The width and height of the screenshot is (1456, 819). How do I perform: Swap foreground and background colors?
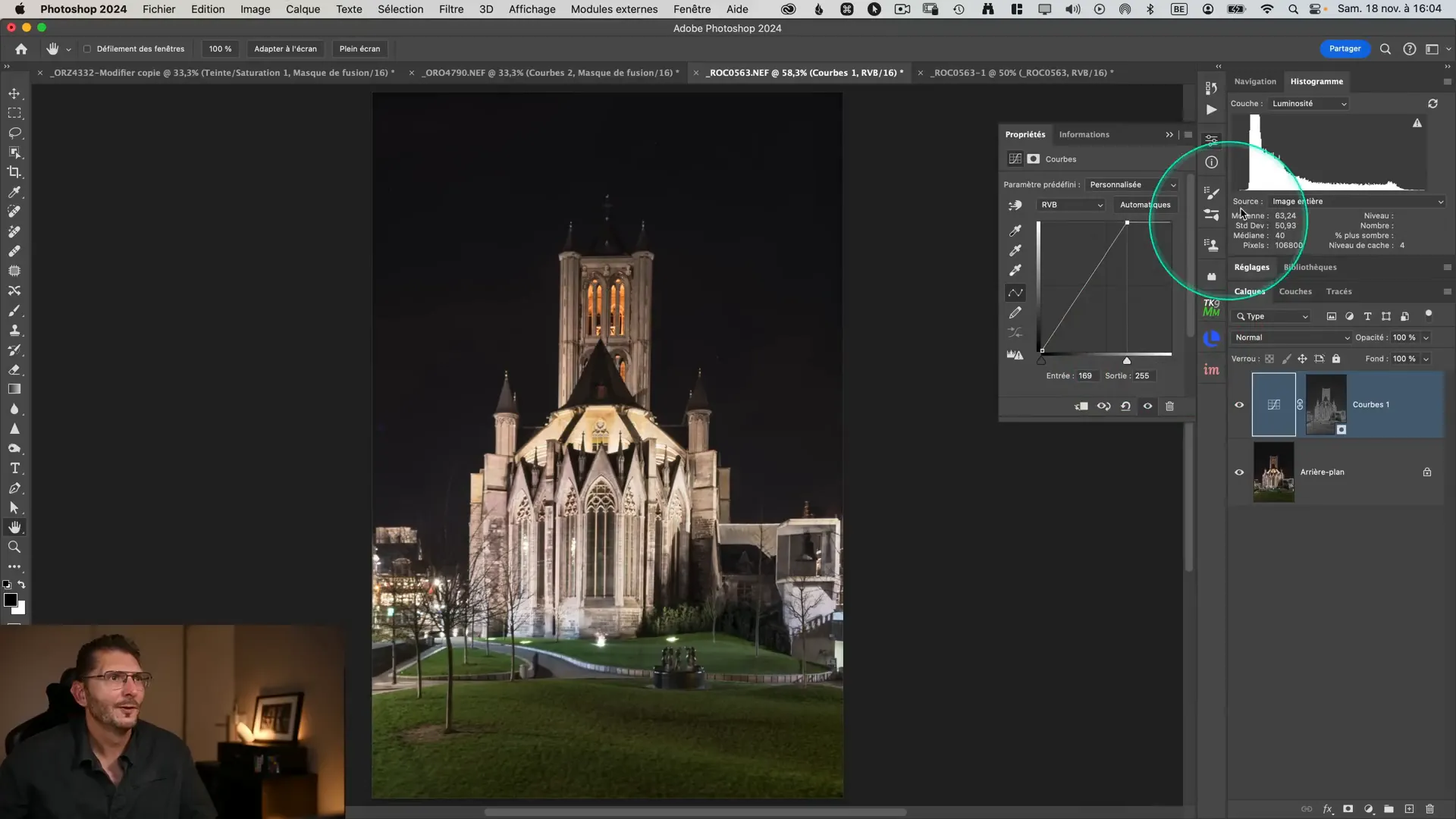coord(21,585)
